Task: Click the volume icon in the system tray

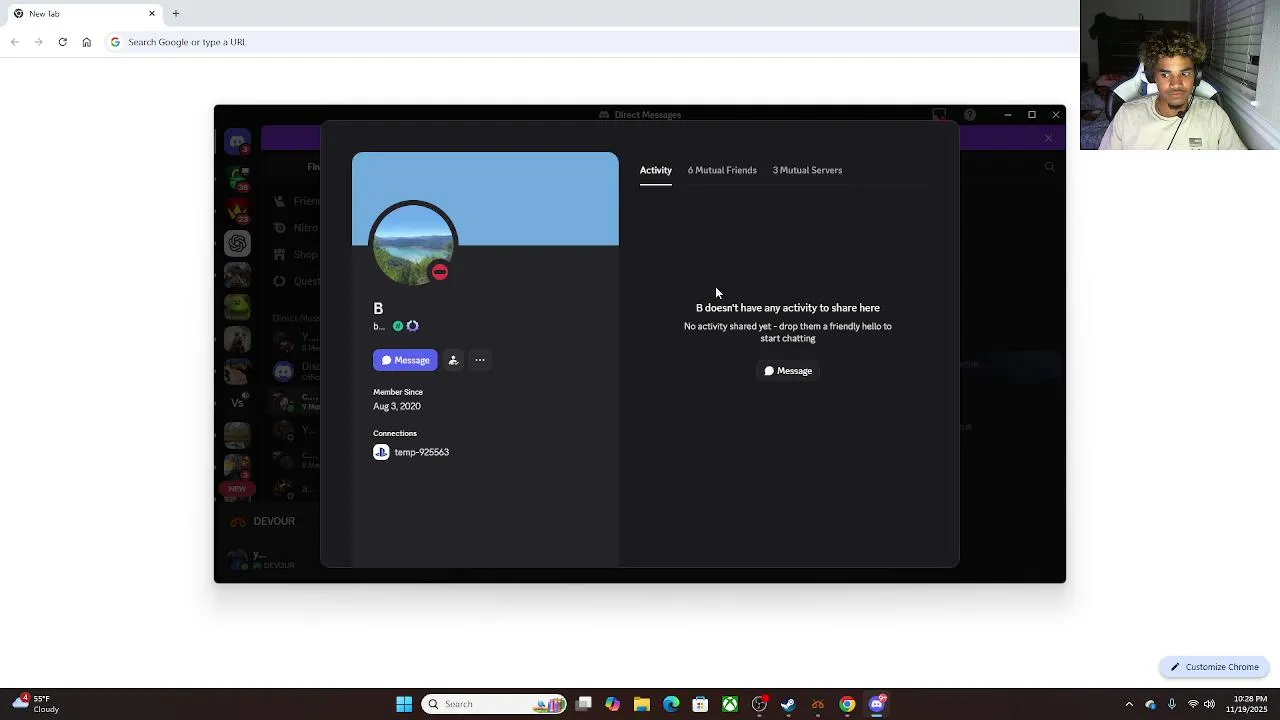Action: tap(1209, 704)
